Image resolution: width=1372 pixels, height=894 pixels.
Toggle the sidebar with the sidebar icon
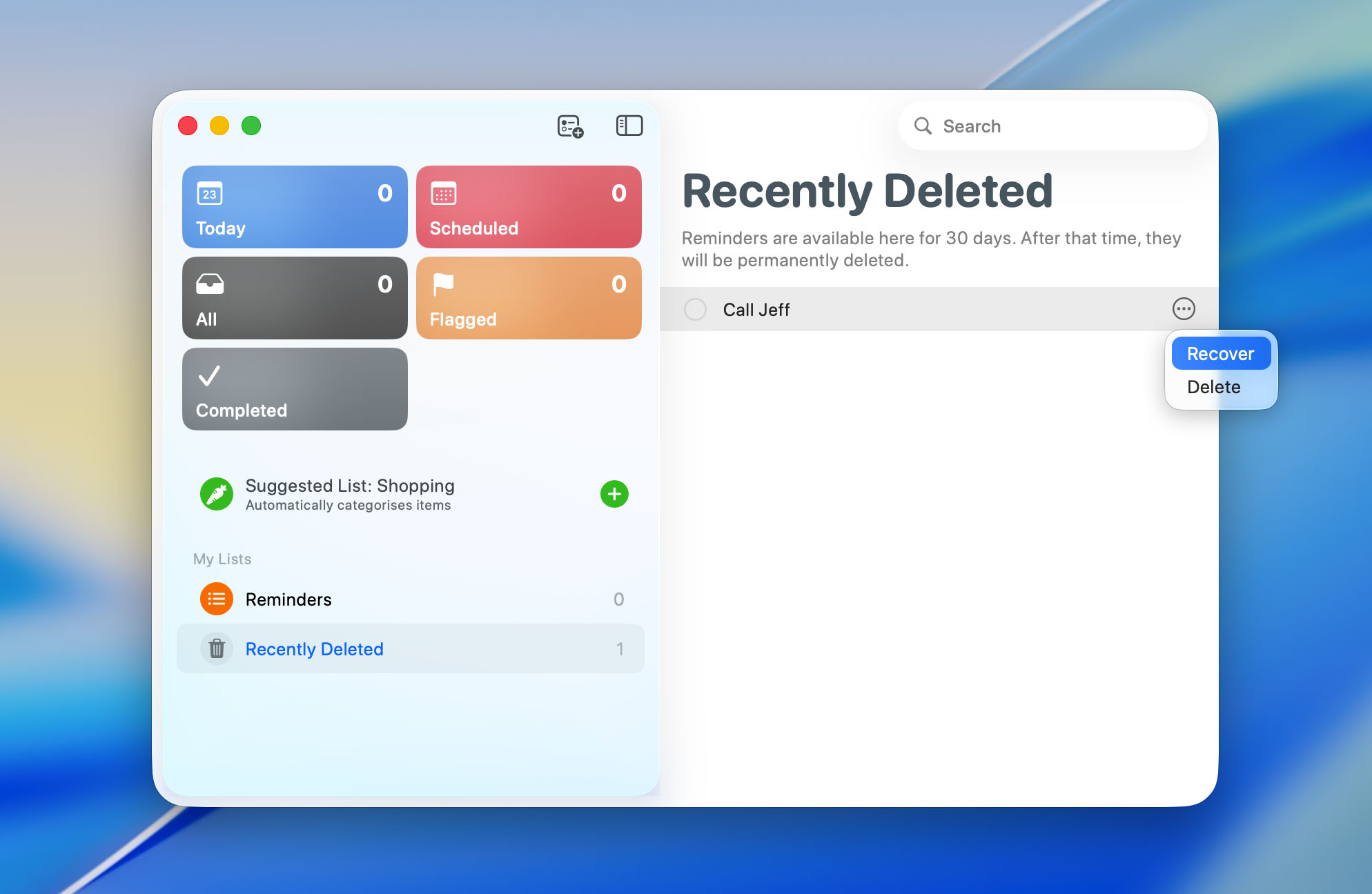[x=629, y=126]
